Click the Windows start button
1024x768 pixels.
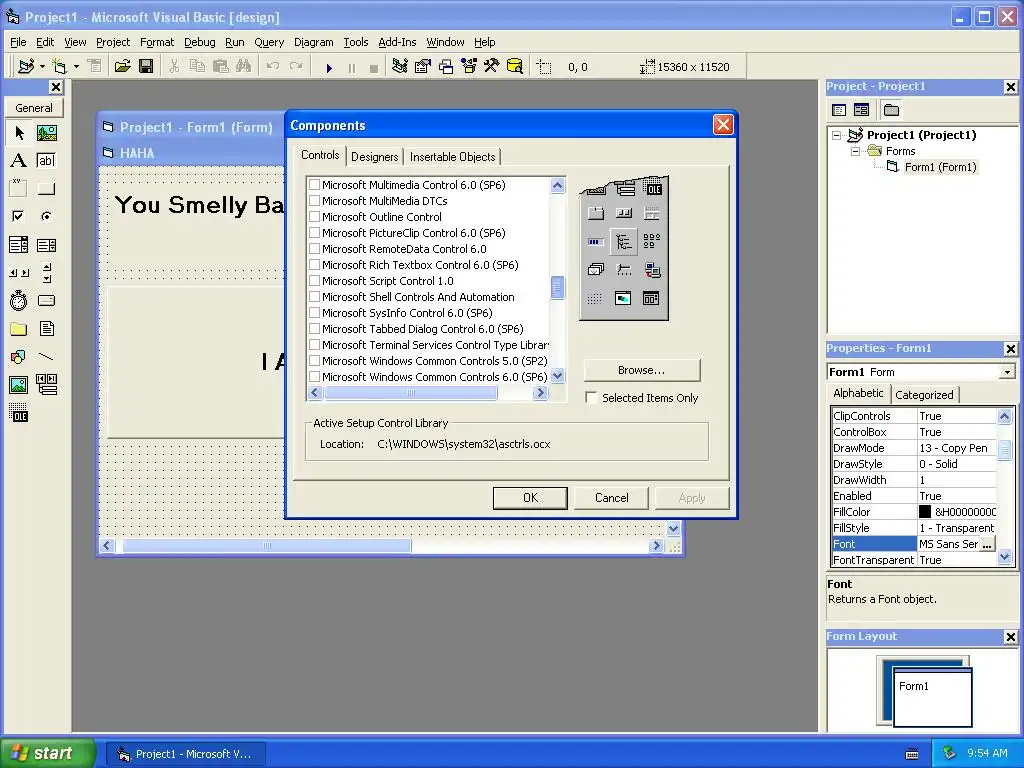(x=47, y=753)
